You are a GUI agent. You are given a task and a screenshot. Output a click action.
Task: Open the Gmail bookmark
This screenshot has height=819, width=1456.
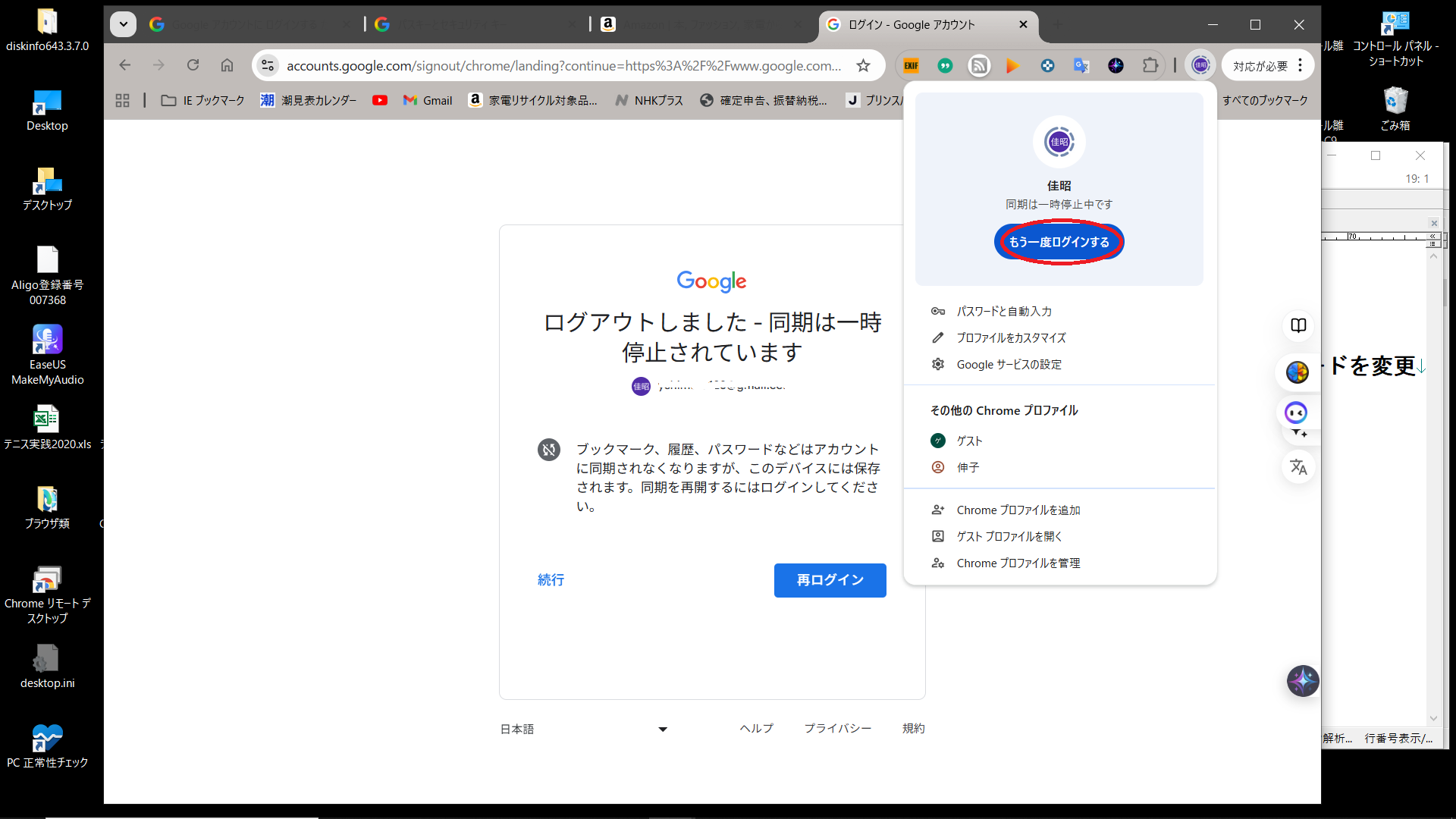click(x=428, y=100)
